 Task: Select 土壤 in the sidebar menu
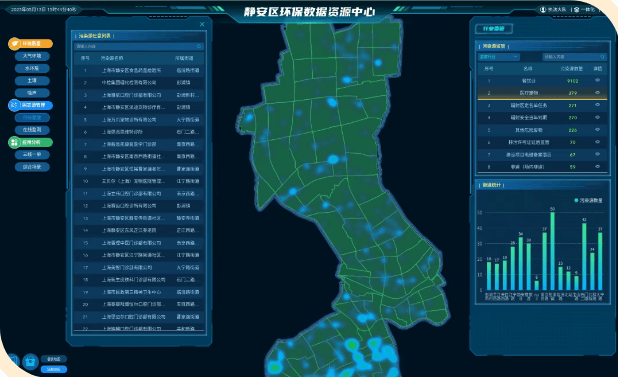coord(32,80)
